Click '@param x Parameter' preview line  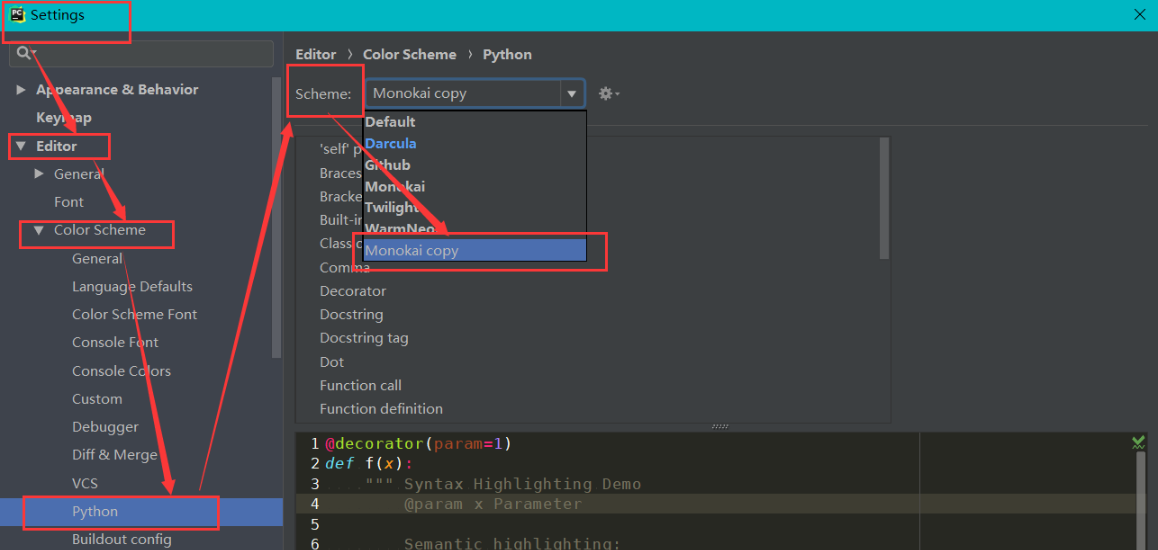[x=493, y=505]
